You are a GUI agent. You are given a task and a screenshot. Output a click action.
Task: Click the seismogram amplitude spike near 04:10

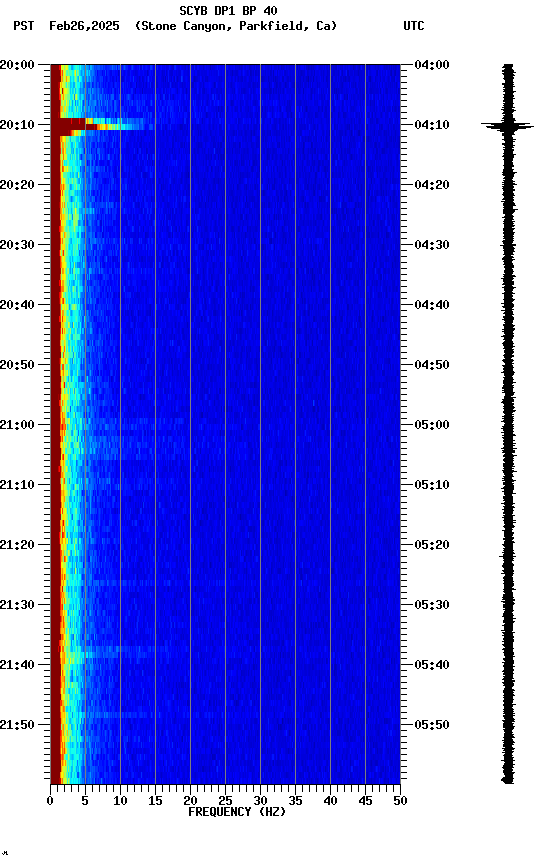click(507, 126)
